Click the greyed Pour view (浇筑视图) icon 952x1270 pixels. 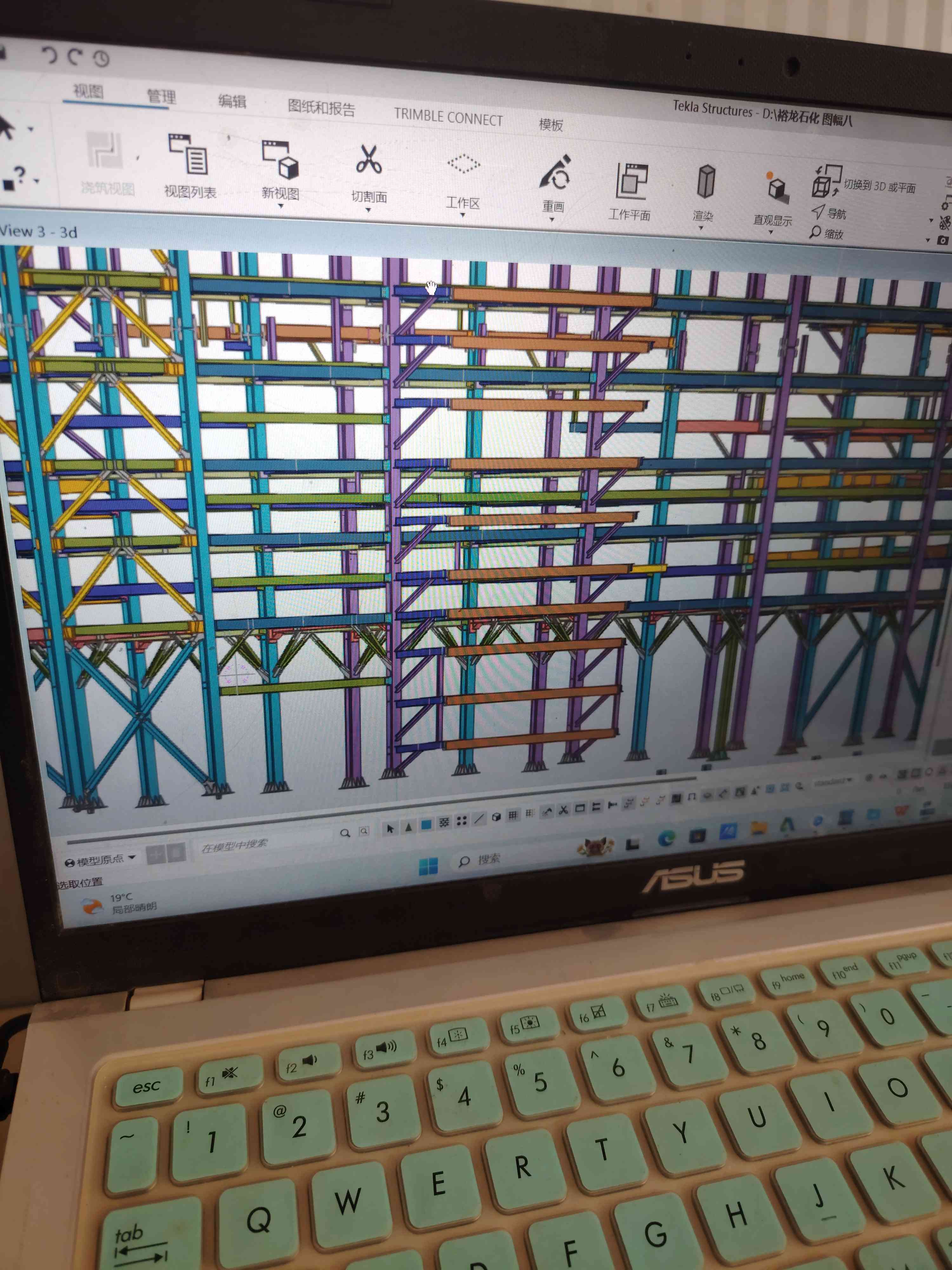(x=106, y=150)
